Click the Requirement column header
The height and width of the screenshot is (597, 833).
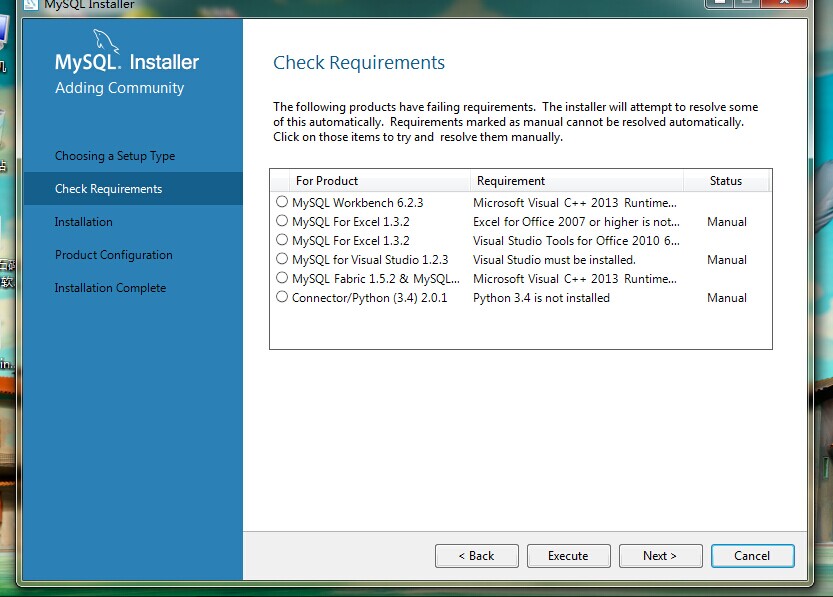[577, 181]
